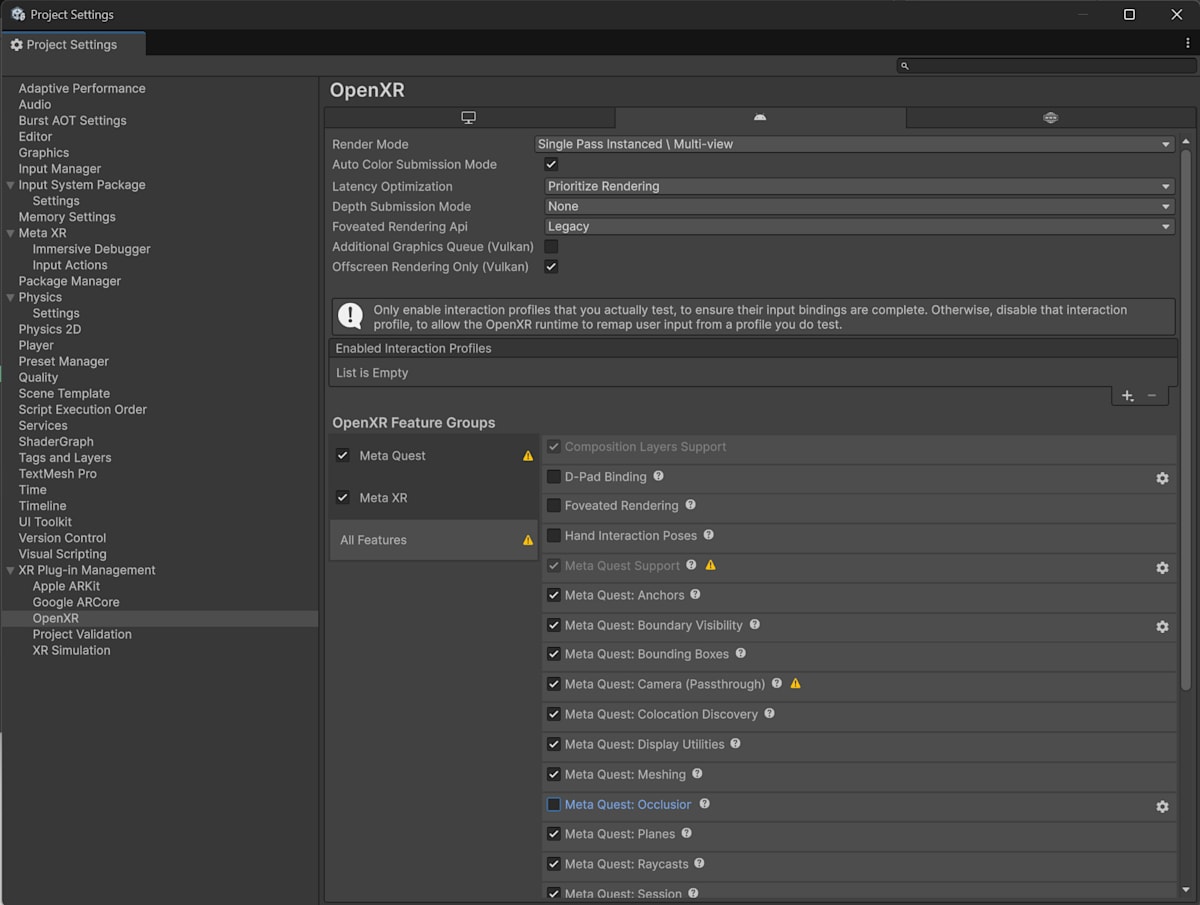
Task: Switch to the Android platform tab
Action: [x=760, y=118]
